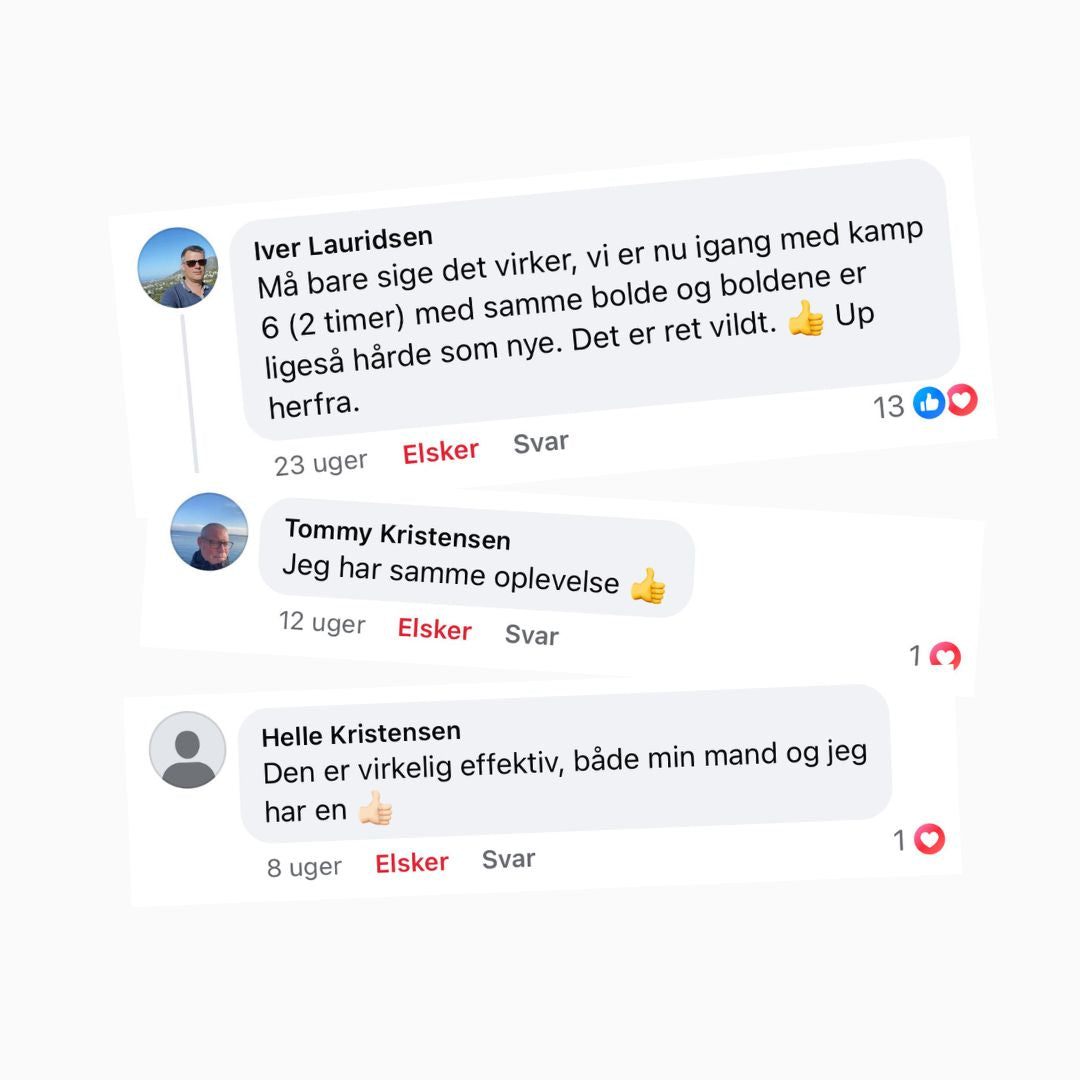This screenshot has height=1080, width=1080.
Task: Click thumbs up emoji in Helle's comment
Action: point(375,808)
